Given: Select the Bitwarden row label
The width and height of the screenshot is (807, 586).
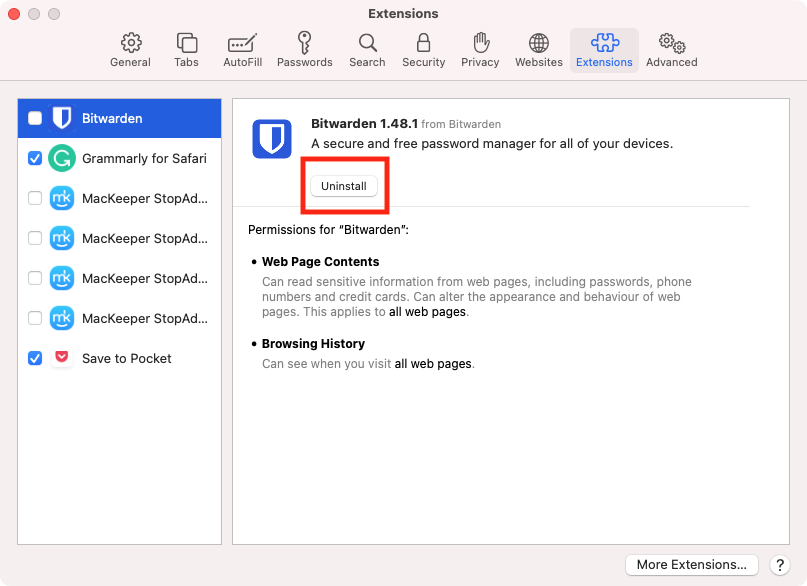Looking at the screenshot, I should pyautogui.click(x=112, y=118).
